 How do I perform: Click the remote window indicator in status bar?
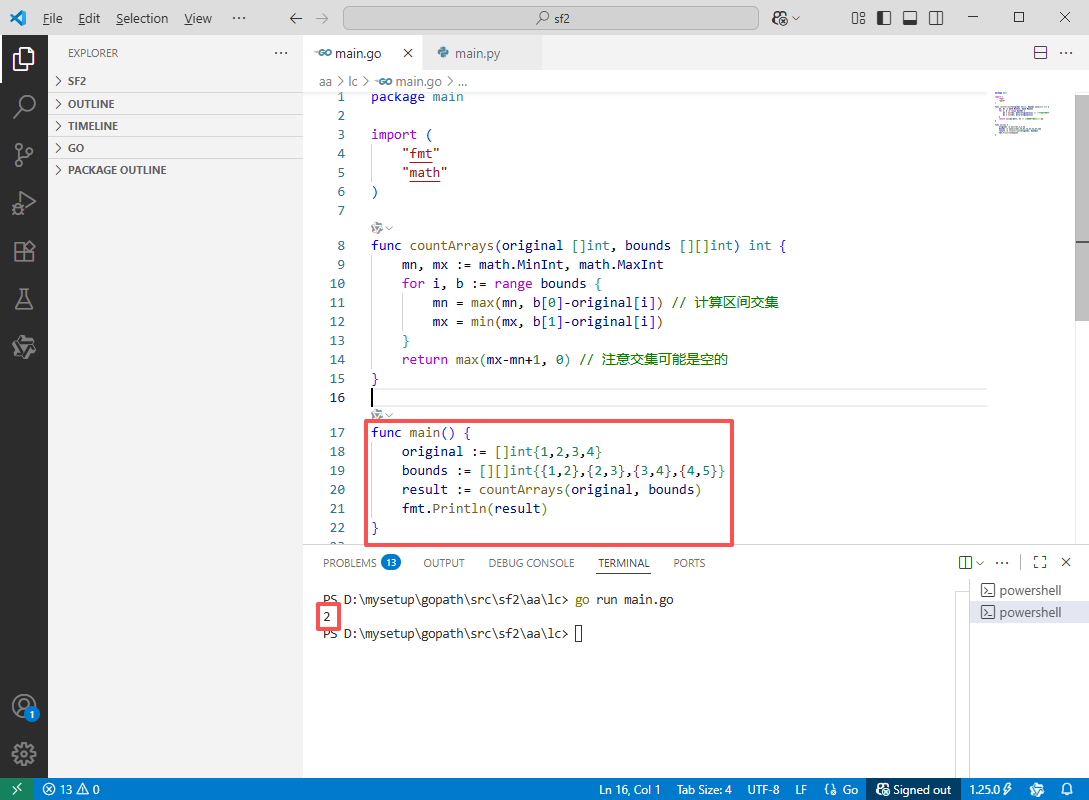pos(17,789)
